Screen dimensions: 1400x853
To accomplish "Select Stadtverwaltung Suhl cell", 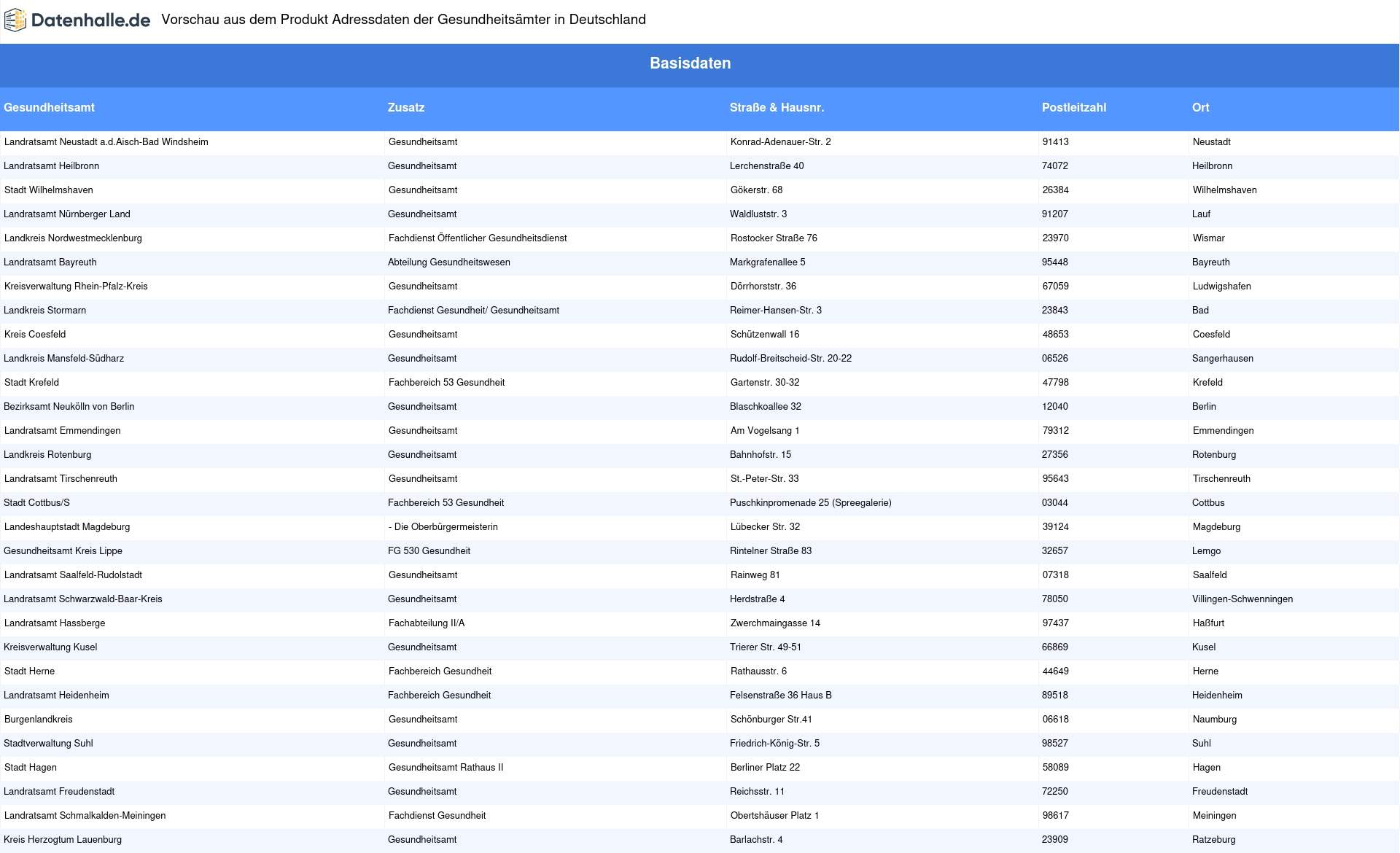I will pos(48,744).
